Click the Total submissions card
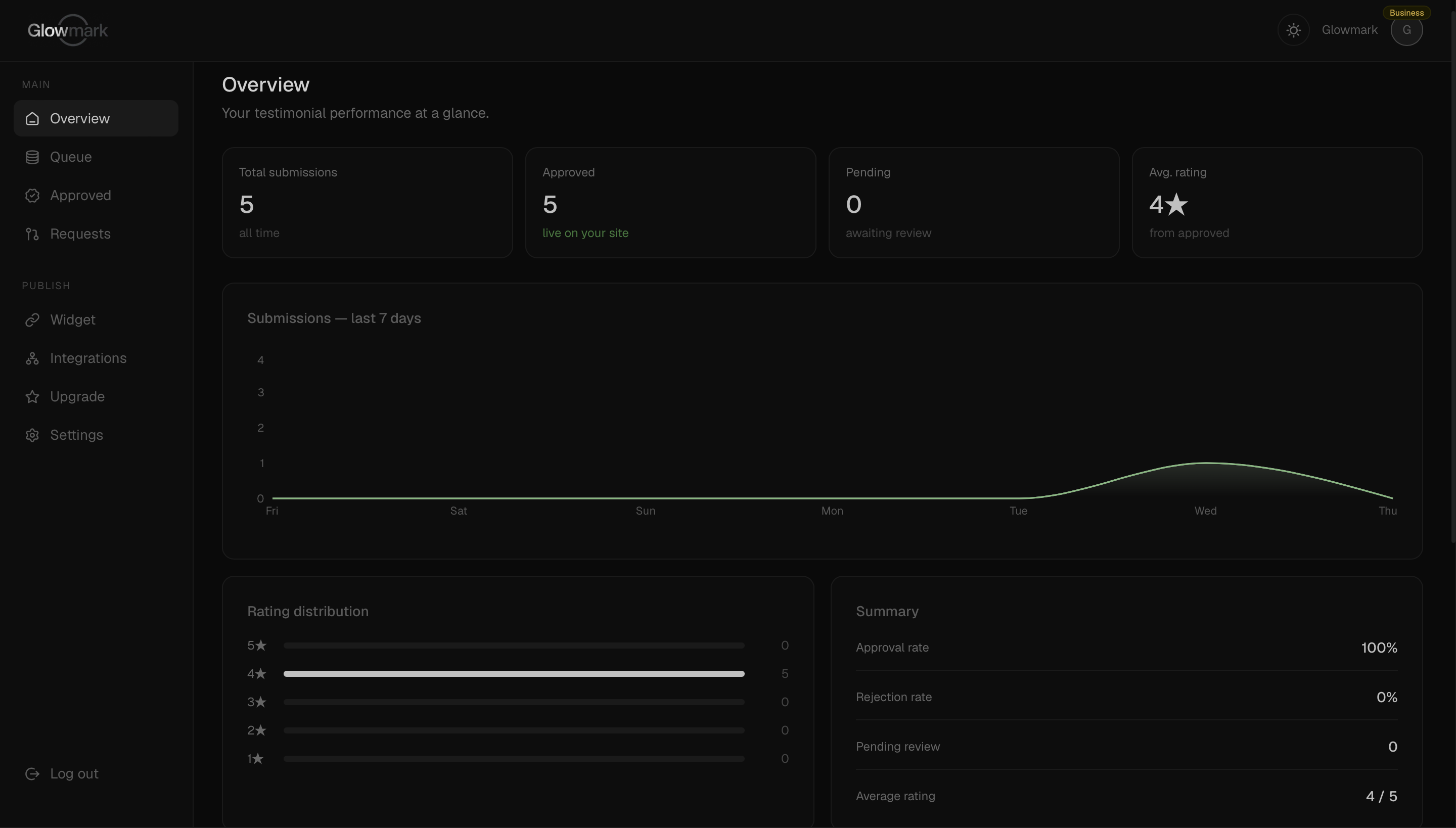The width and height of the screenshot is (1456, 828). point(368,202)
